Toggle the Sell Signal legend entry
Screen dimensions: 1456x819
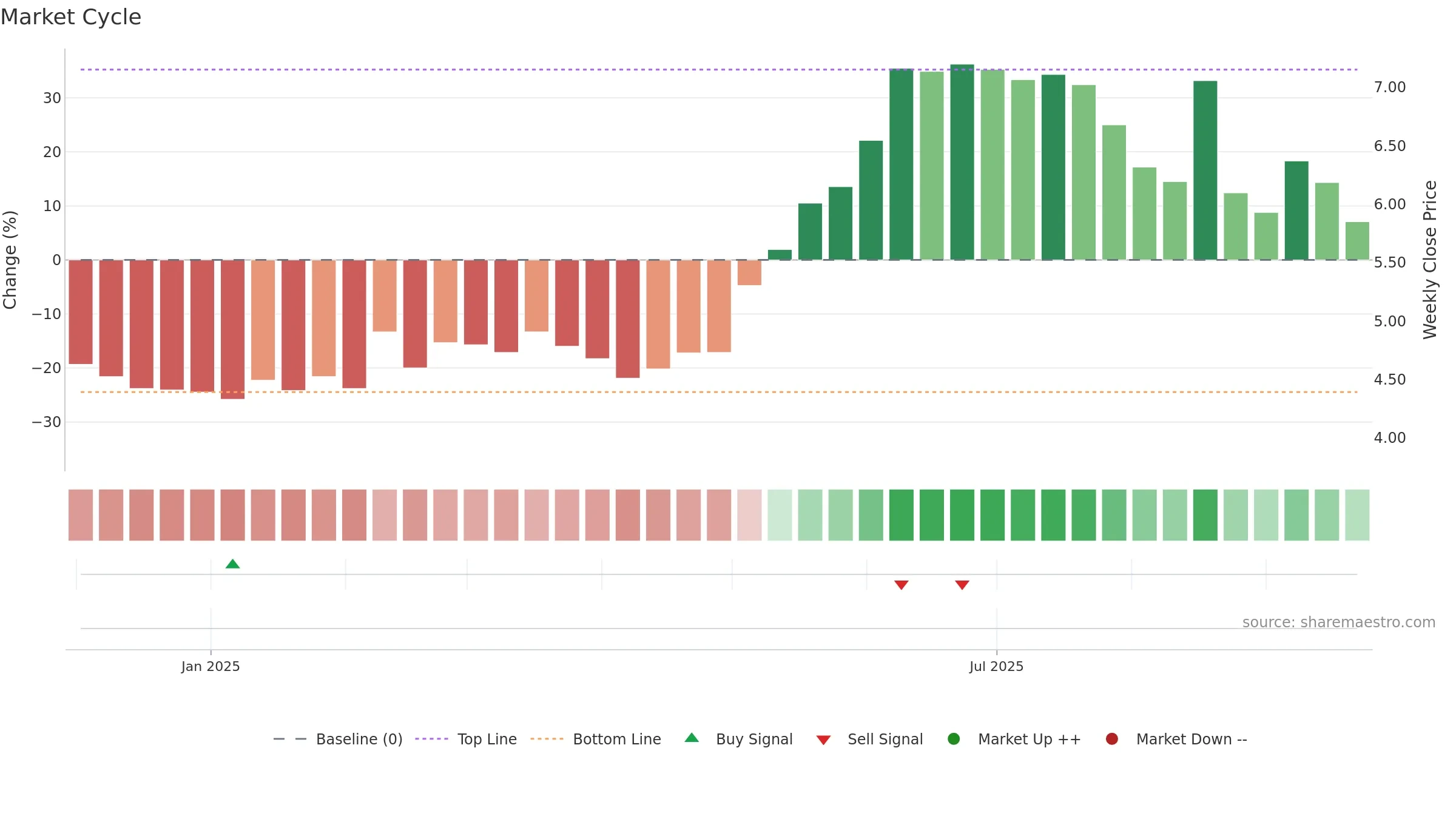coord(869,739)
